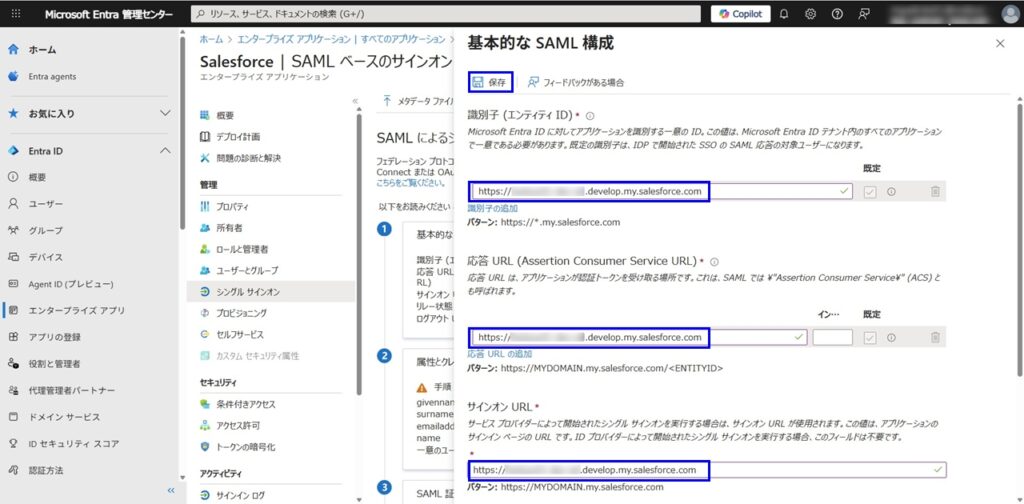Select シングル サインオン in the menu
The height and width of the screenshot is (504, 1024).
pos(247,292)
